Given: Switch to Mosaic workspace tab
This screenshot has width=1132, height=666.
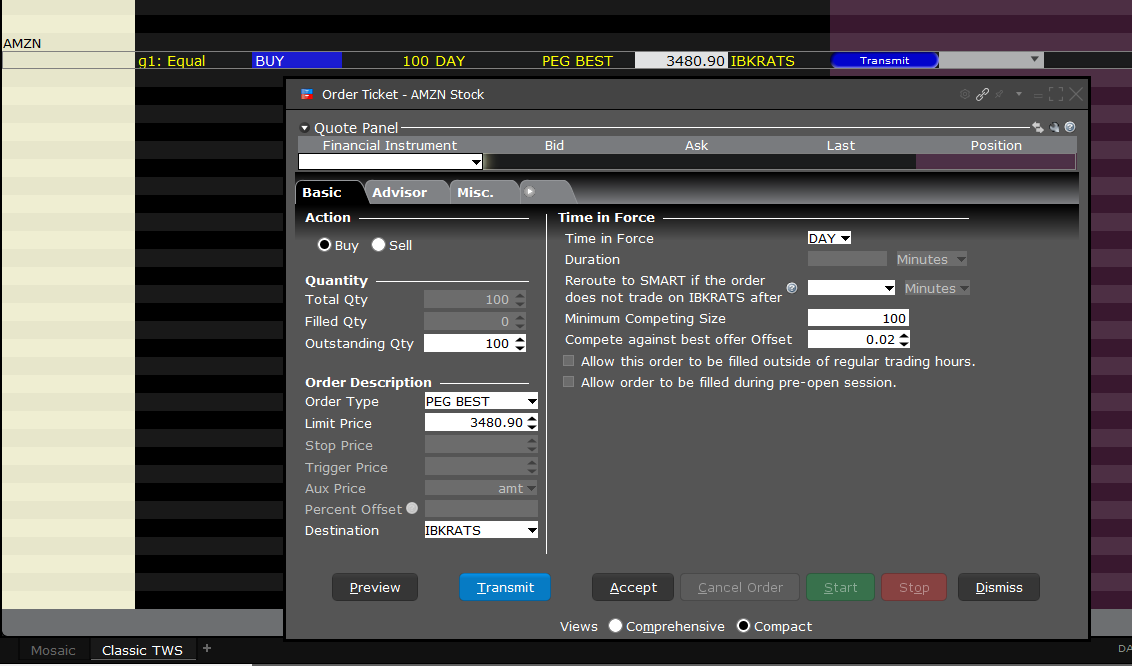Looking at the screenshot, I should coord(53,650).
